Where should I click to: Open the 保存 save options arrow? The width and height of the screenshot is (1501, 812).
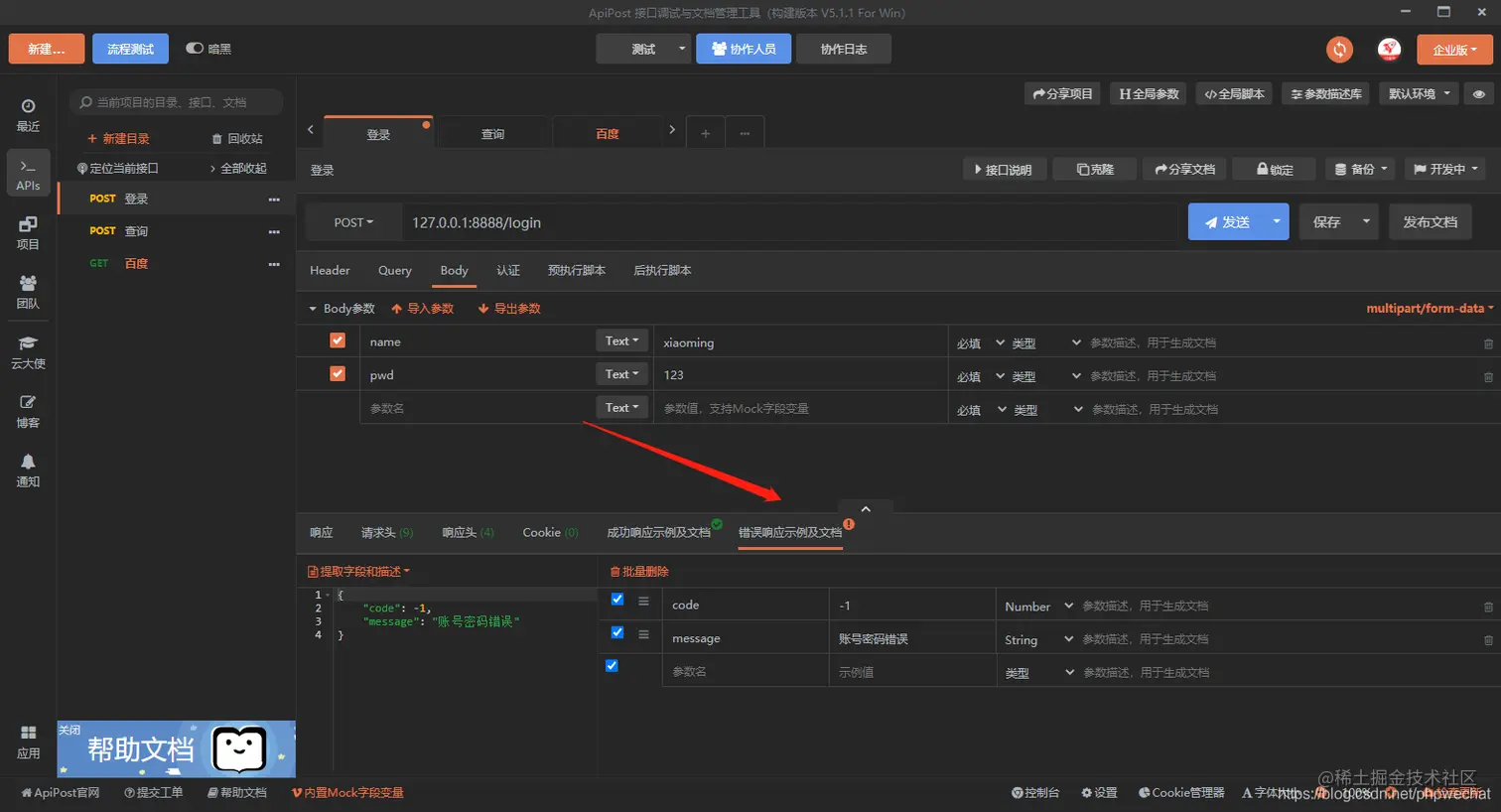(x=1366, y=221)
